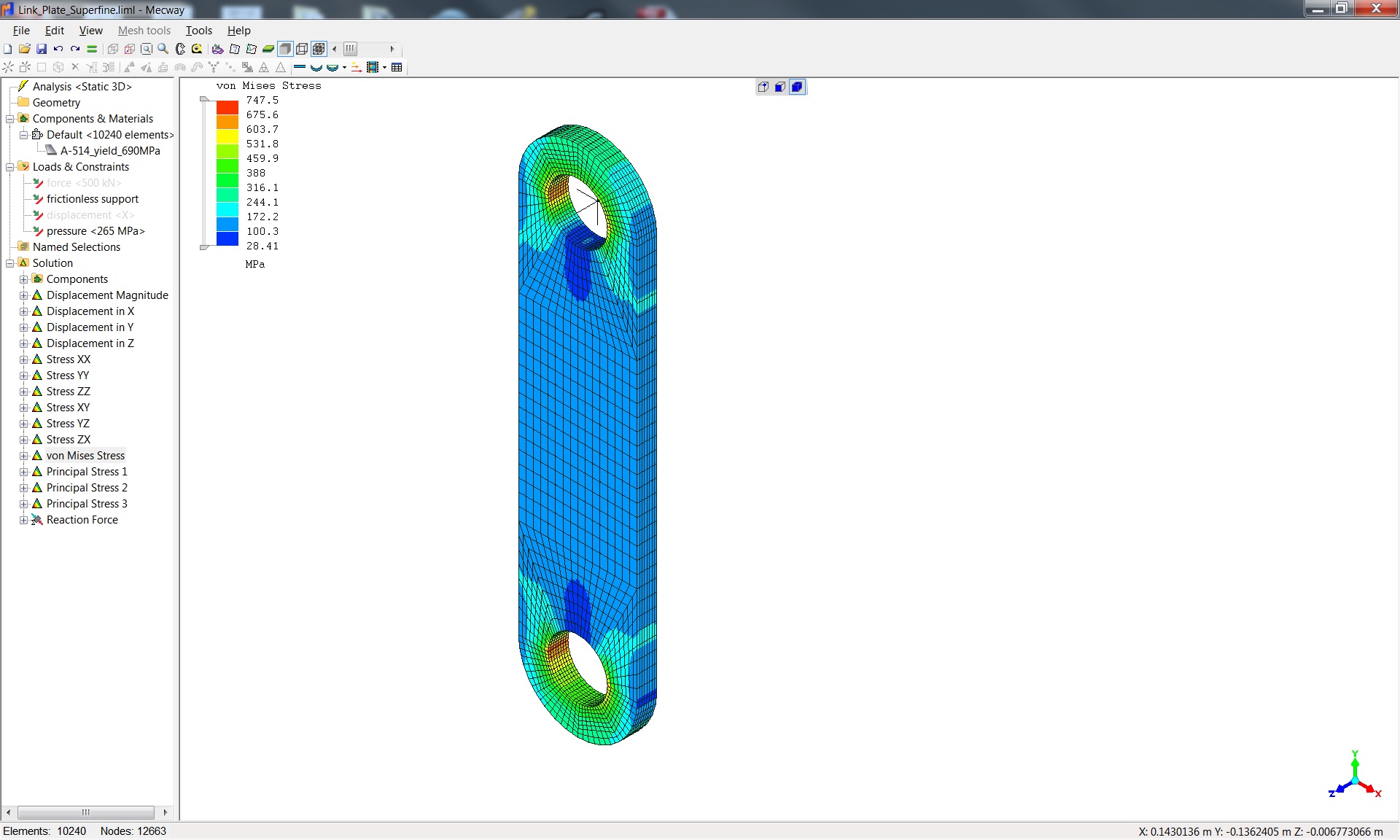Click the Fit to window cube icon
This screenshot has height=840, width=1400.
[x=113, y=49]
